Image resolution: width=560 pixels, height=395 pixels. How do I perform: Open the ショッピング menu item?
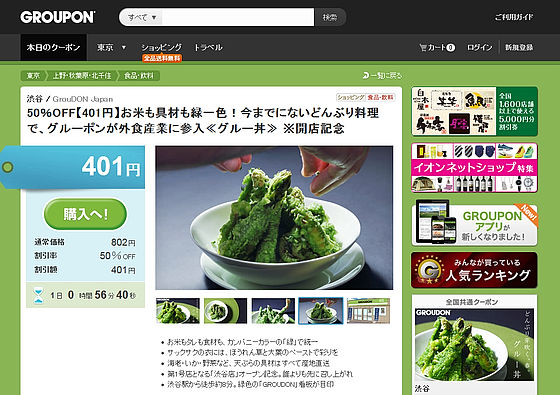coord(161,47)
